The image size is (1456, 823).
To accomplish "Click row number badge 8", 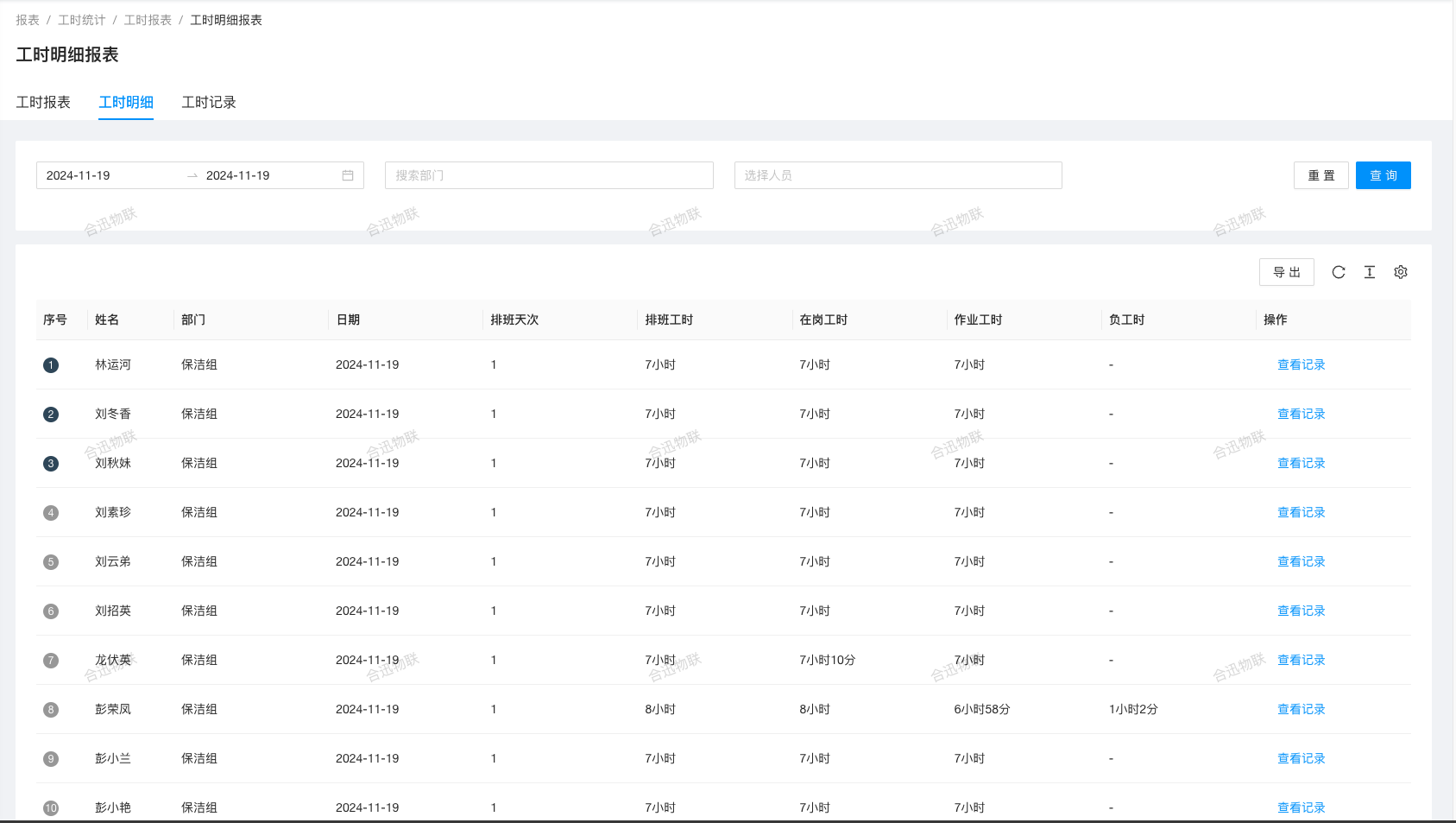I will 51,710.
